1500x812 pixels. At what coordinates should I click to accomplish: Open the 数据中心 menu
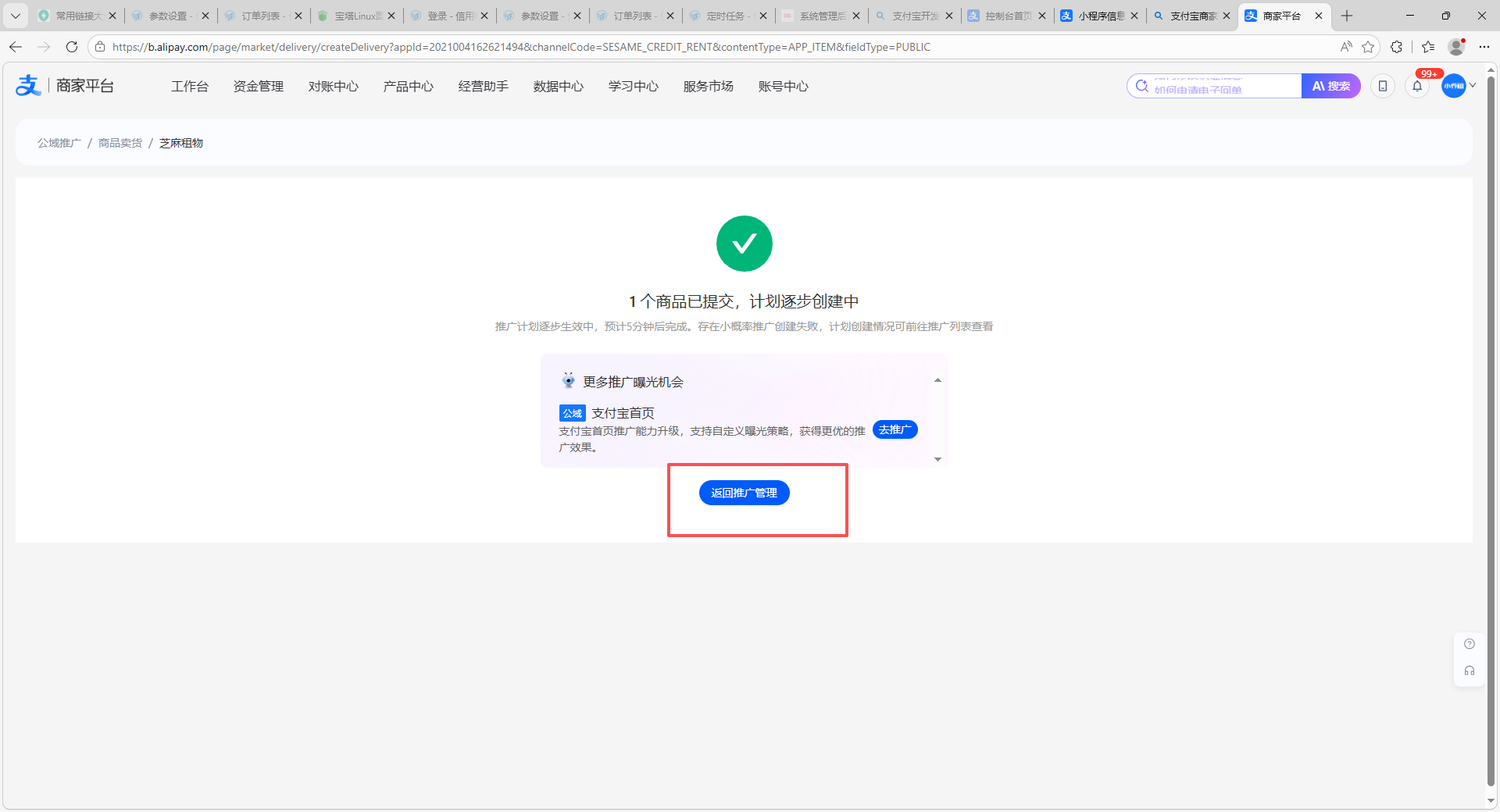(x=558, y=87)
